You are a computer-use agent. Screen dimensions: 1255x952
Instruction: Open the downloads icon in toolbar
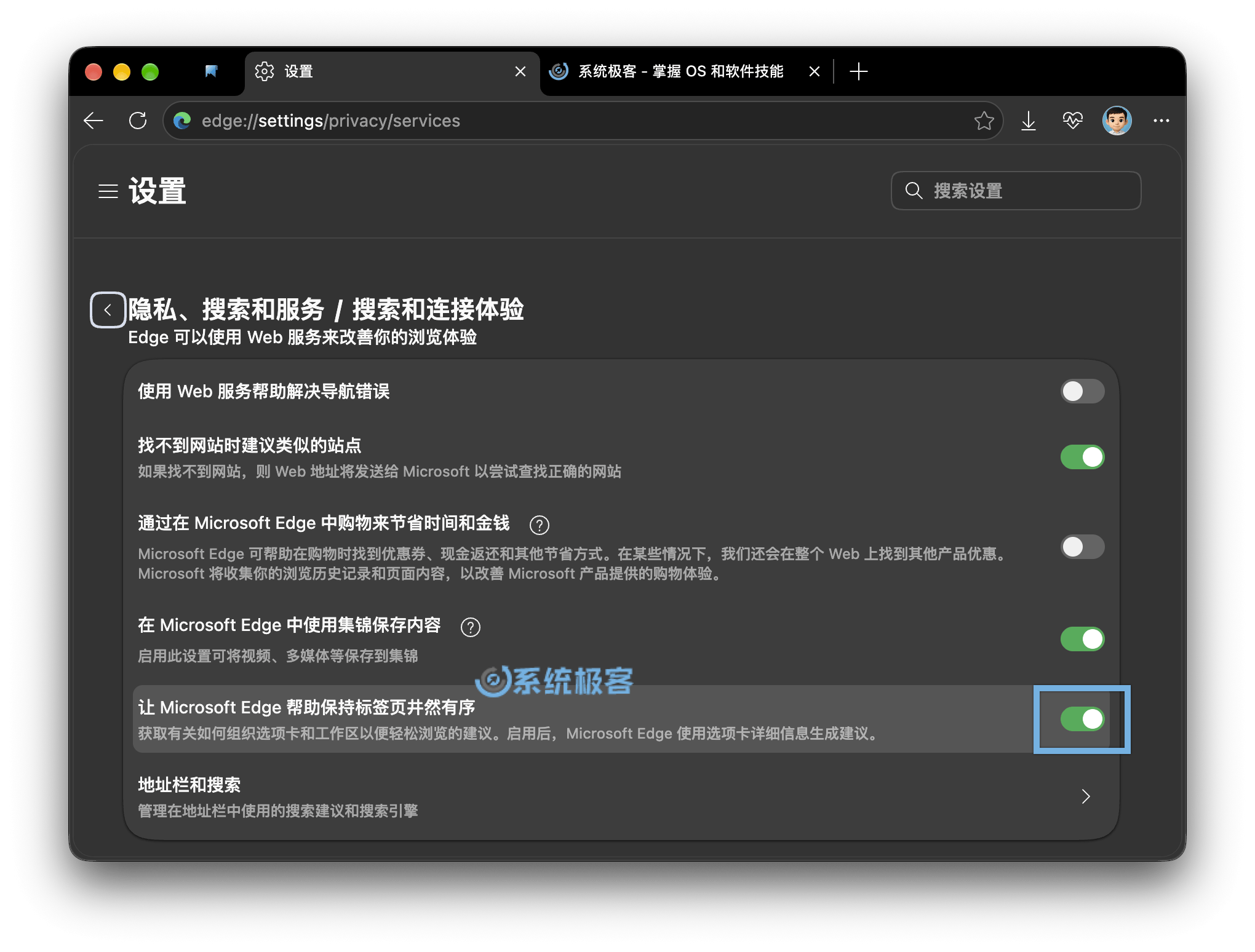pos(1029,121)
